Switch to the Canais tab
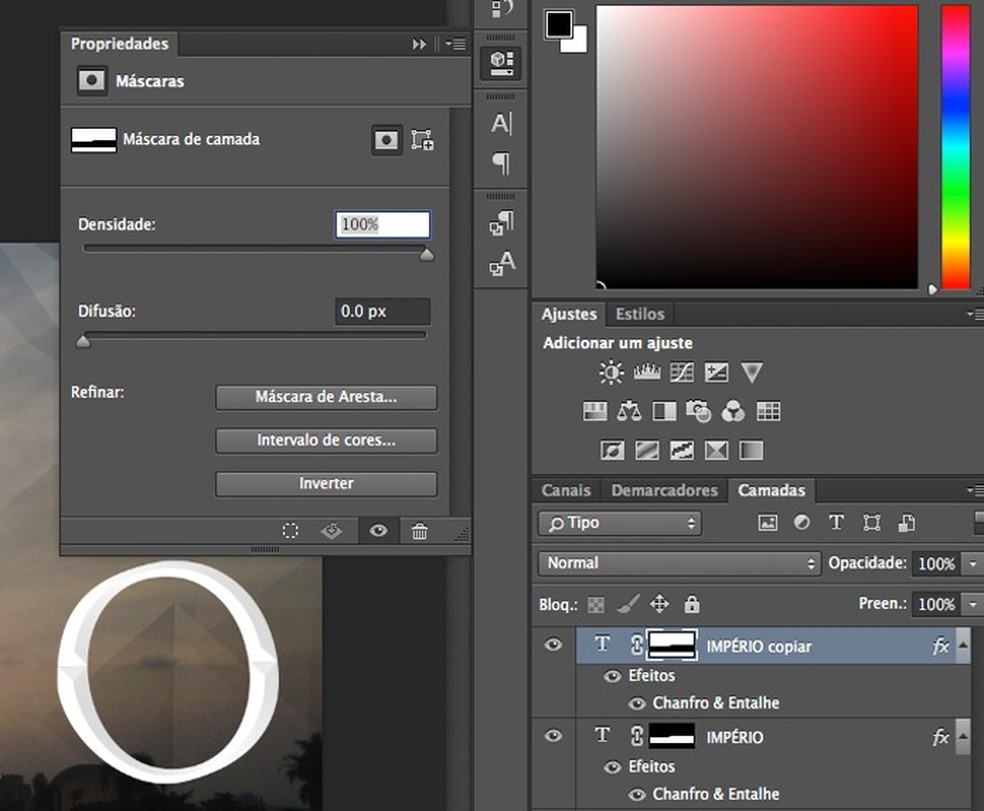 [566, 490]
